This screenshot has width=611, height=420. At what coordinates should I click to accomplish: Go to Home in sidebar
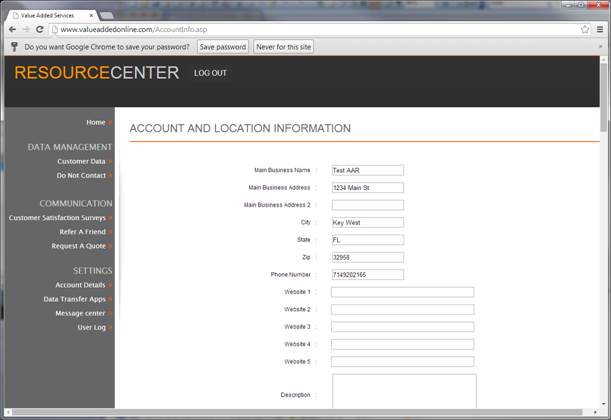pos(96,122)
